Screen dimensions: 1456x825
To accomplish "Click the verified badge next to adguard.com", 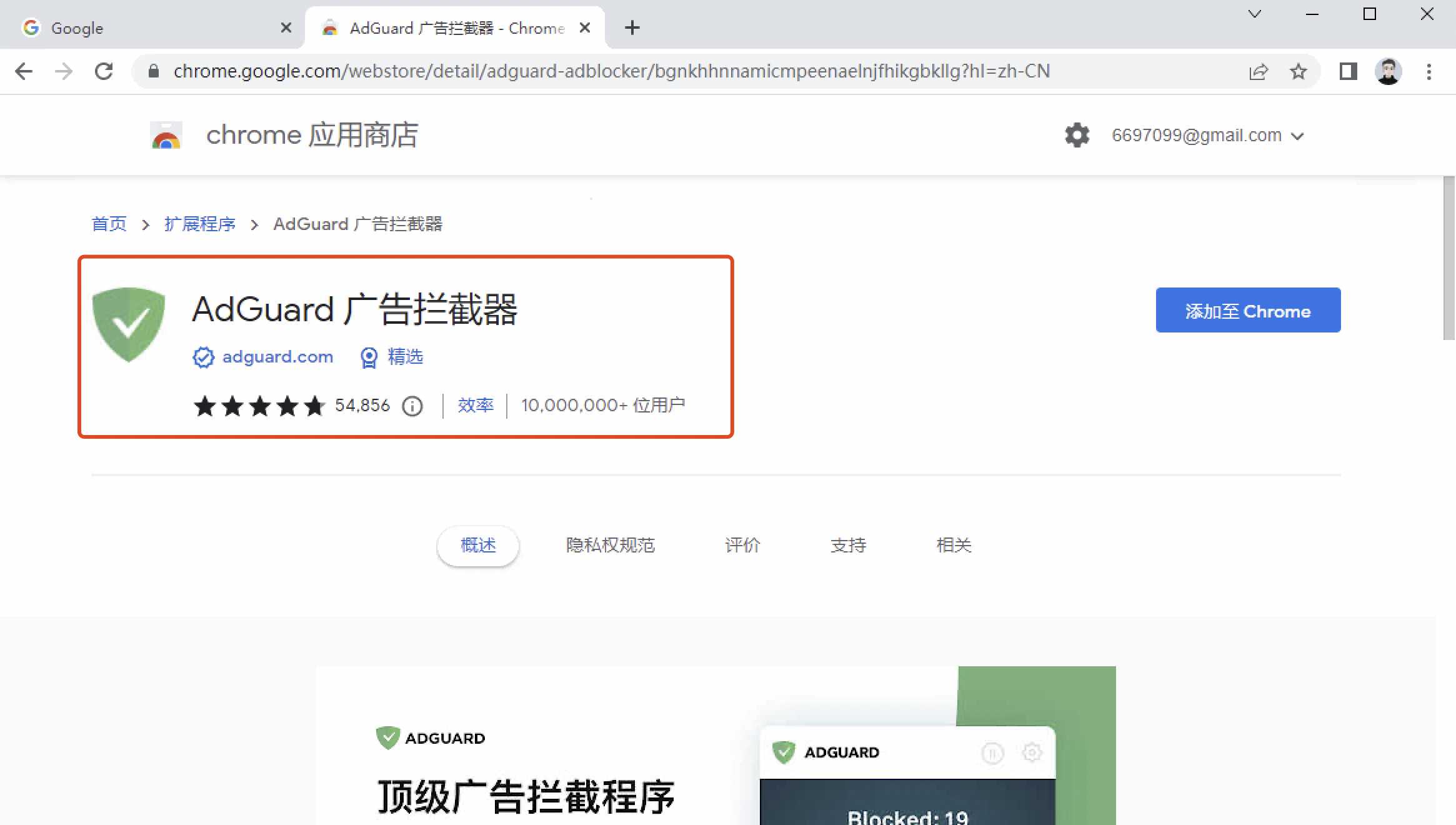I will (x=203, y=357).
